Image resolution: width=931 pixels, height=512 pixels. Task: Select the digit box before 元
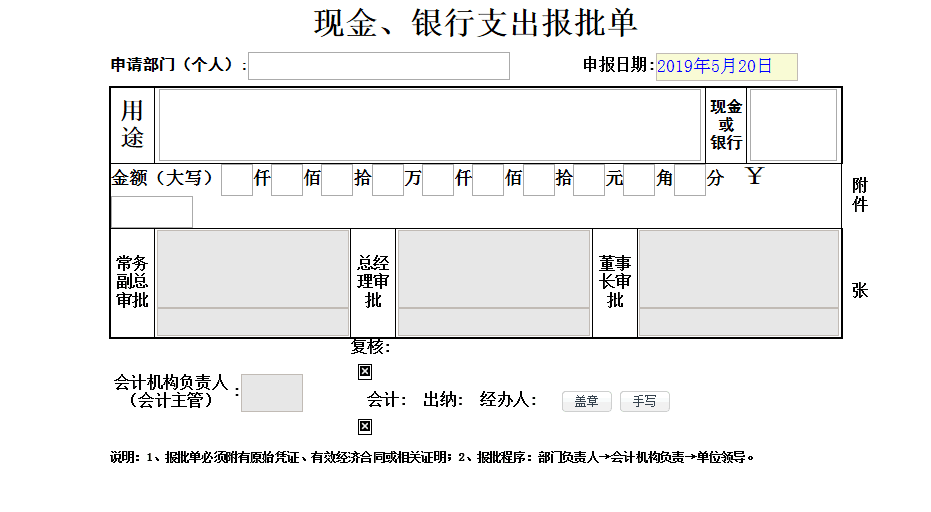[588, 181]
